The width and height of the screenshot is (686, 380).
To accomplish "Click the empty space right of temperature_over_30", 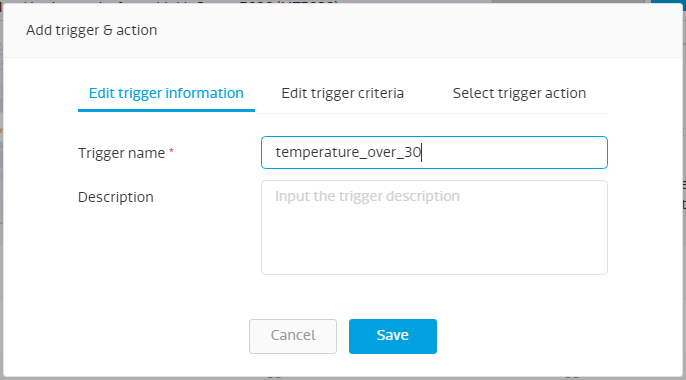I will coord(512,152).
